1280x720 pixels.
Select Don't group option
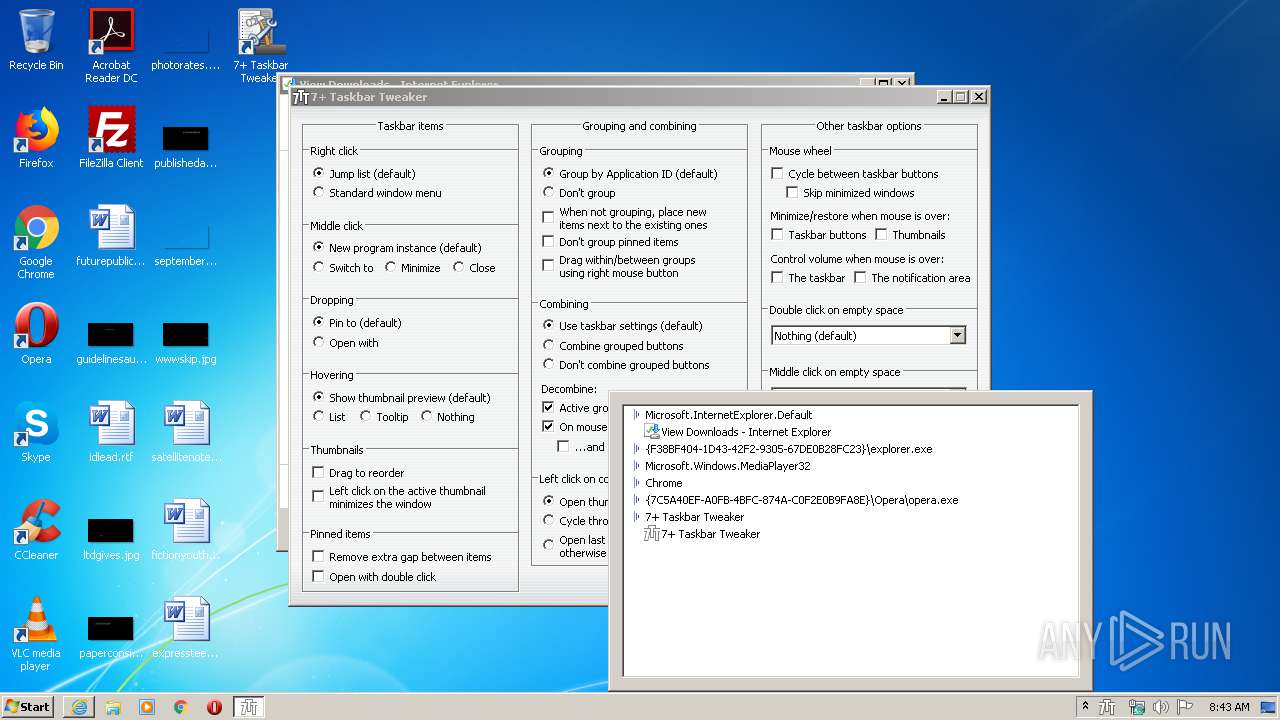pos(579,193)
